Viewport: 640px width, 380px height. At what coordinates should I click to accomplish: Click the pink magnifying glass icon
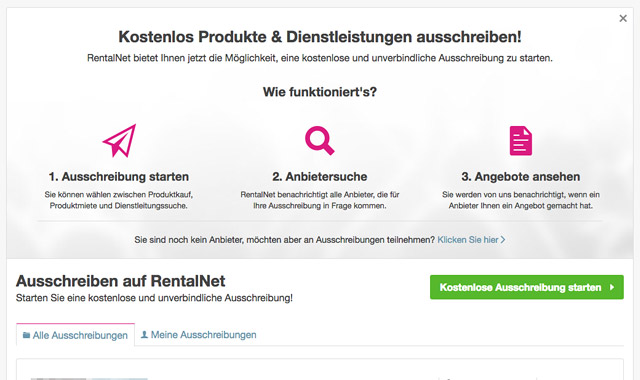[320, 141]
